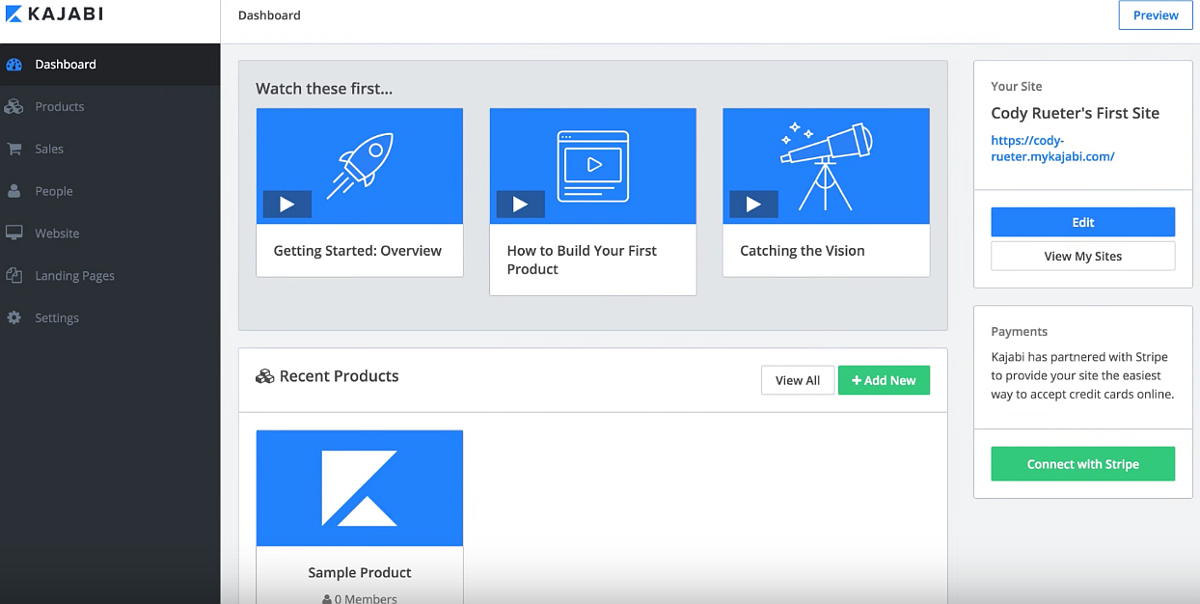Click the Kajabi logo in header
The image size is (1200, 604).
[55, 15]
